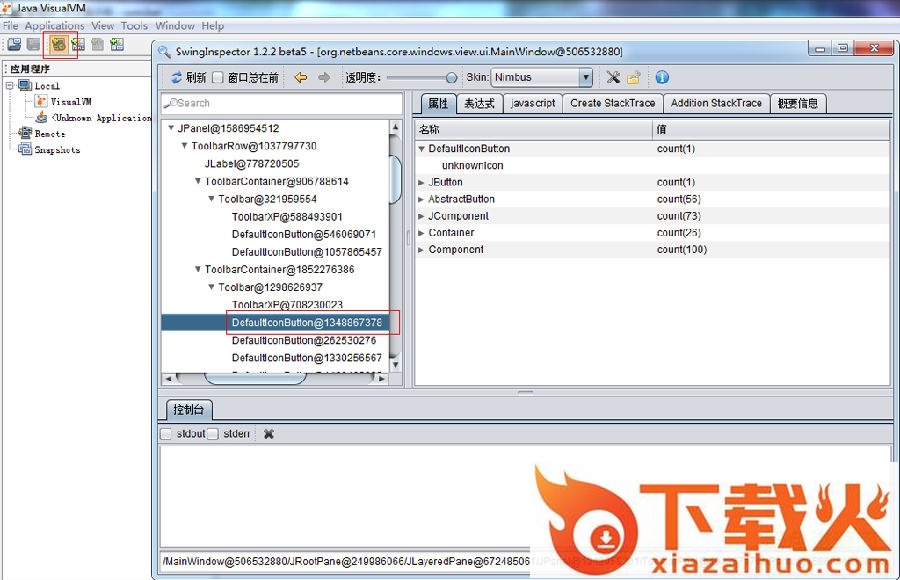Open the 控制台 console tab
Screen dimensions: 900x580
click(x=189, y=409)
